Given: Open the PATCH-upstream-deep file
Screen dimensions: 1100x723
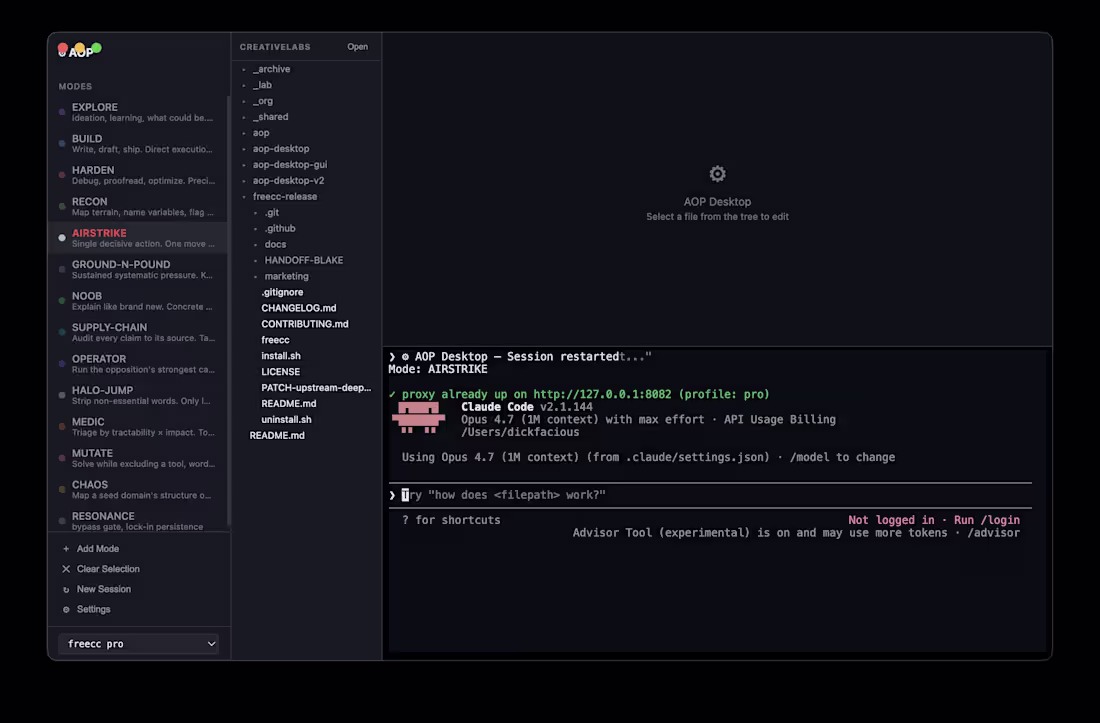Looking at the screenshot, I should point(307,388).
